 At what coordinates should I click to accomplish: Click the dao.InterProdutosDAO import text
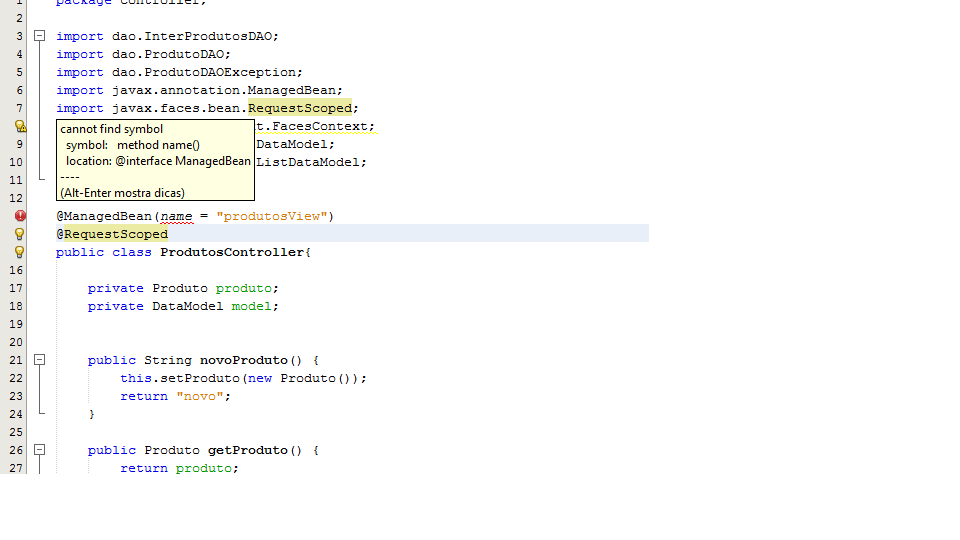tap(192, 36)
